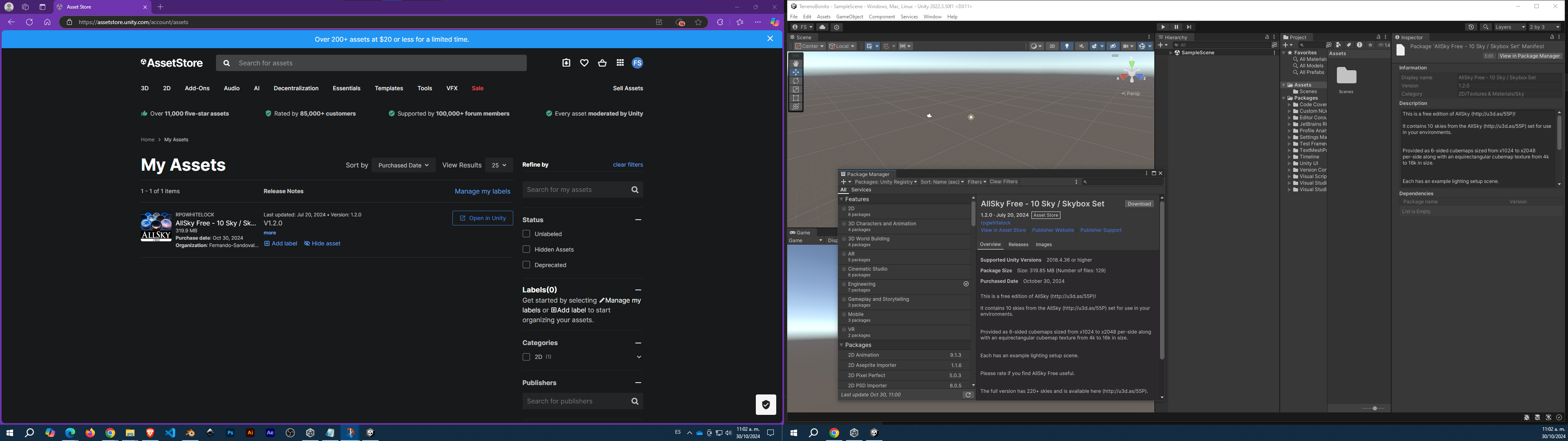Screen dimensions: 1568x441
Task: Open Unity Window menu
Action: point(932,17)
